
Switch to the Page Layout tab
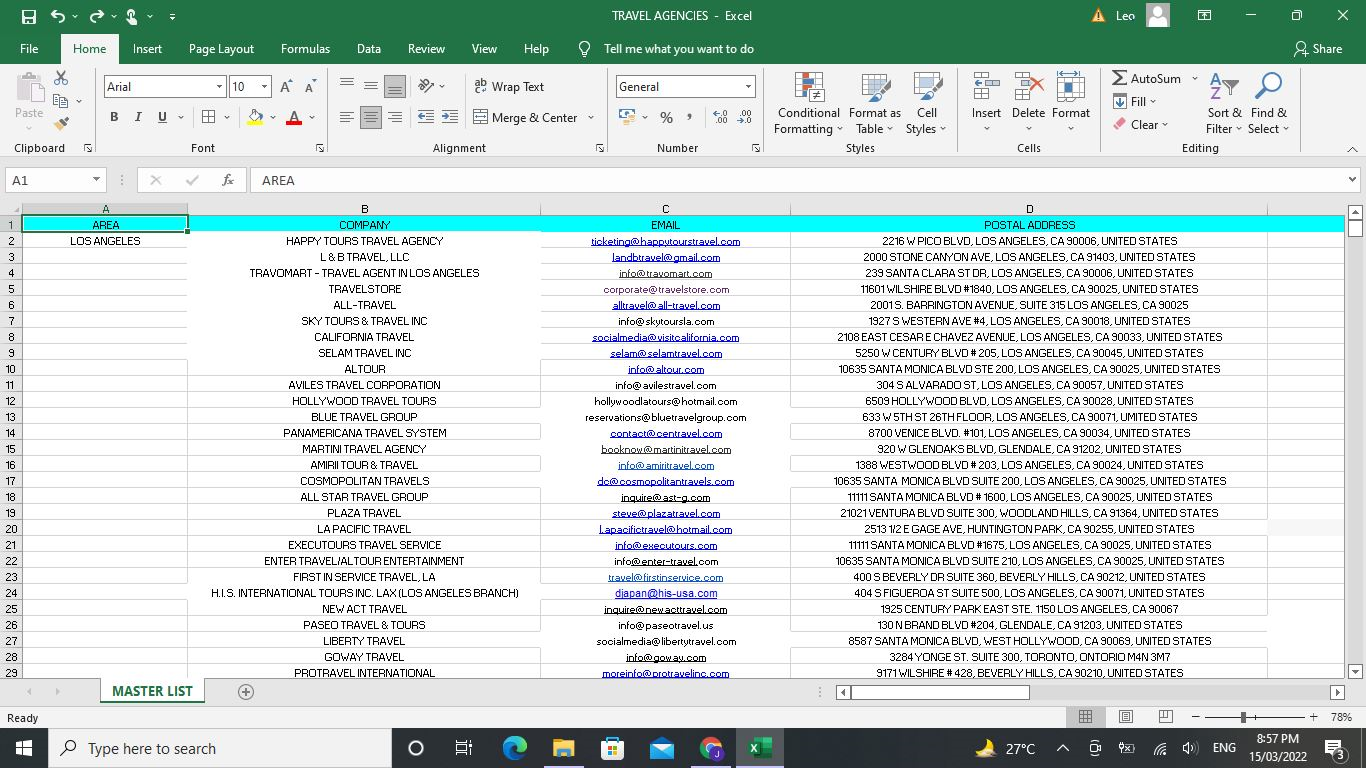click(x=221, y=48)
